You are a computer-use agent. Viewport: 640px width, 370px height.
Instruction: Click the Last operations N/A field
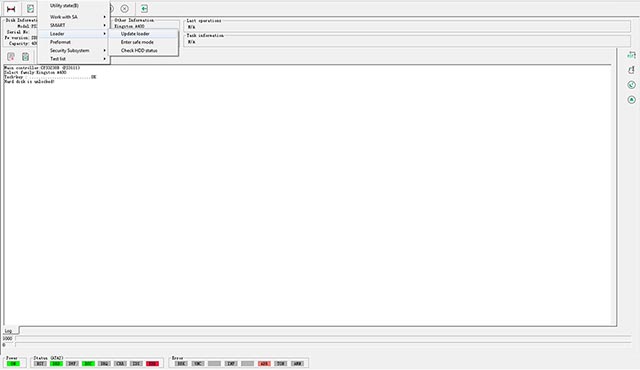(x=407, y=27)
